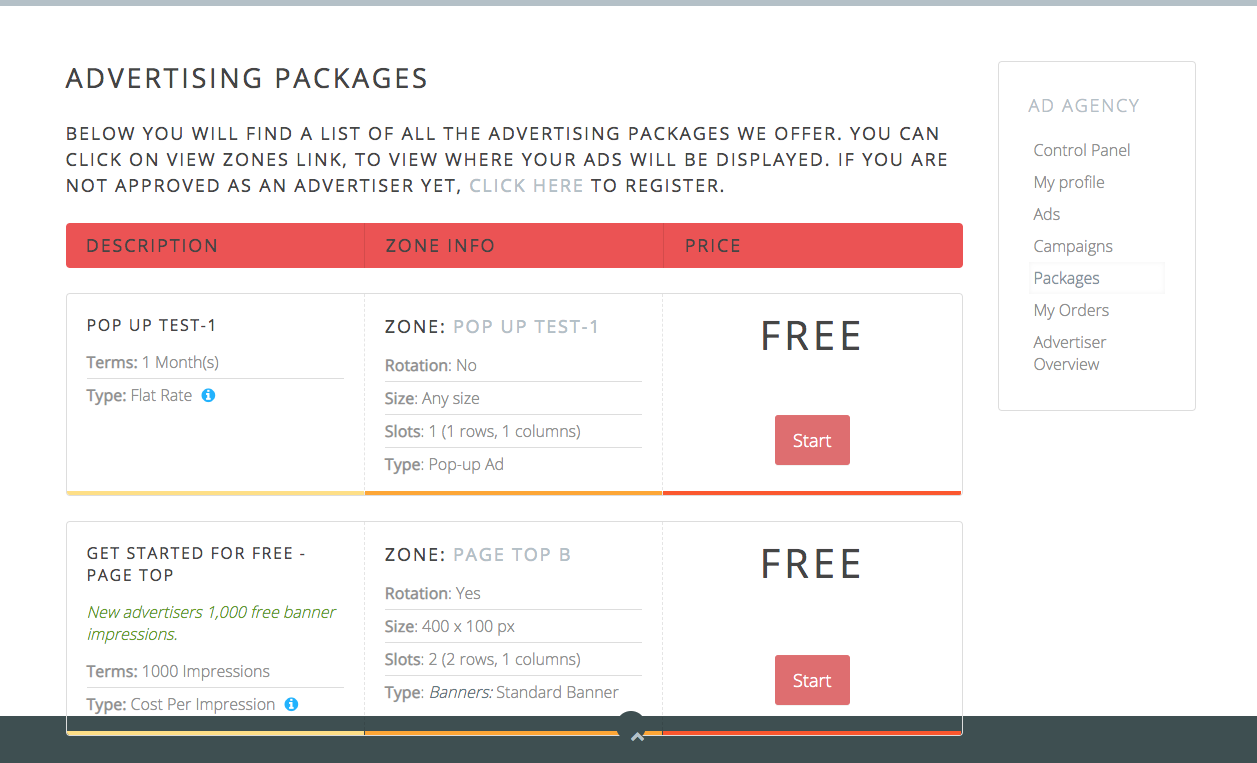Click the Price column header
This screenshot has height=763, width=1257.
click(713, 246)
